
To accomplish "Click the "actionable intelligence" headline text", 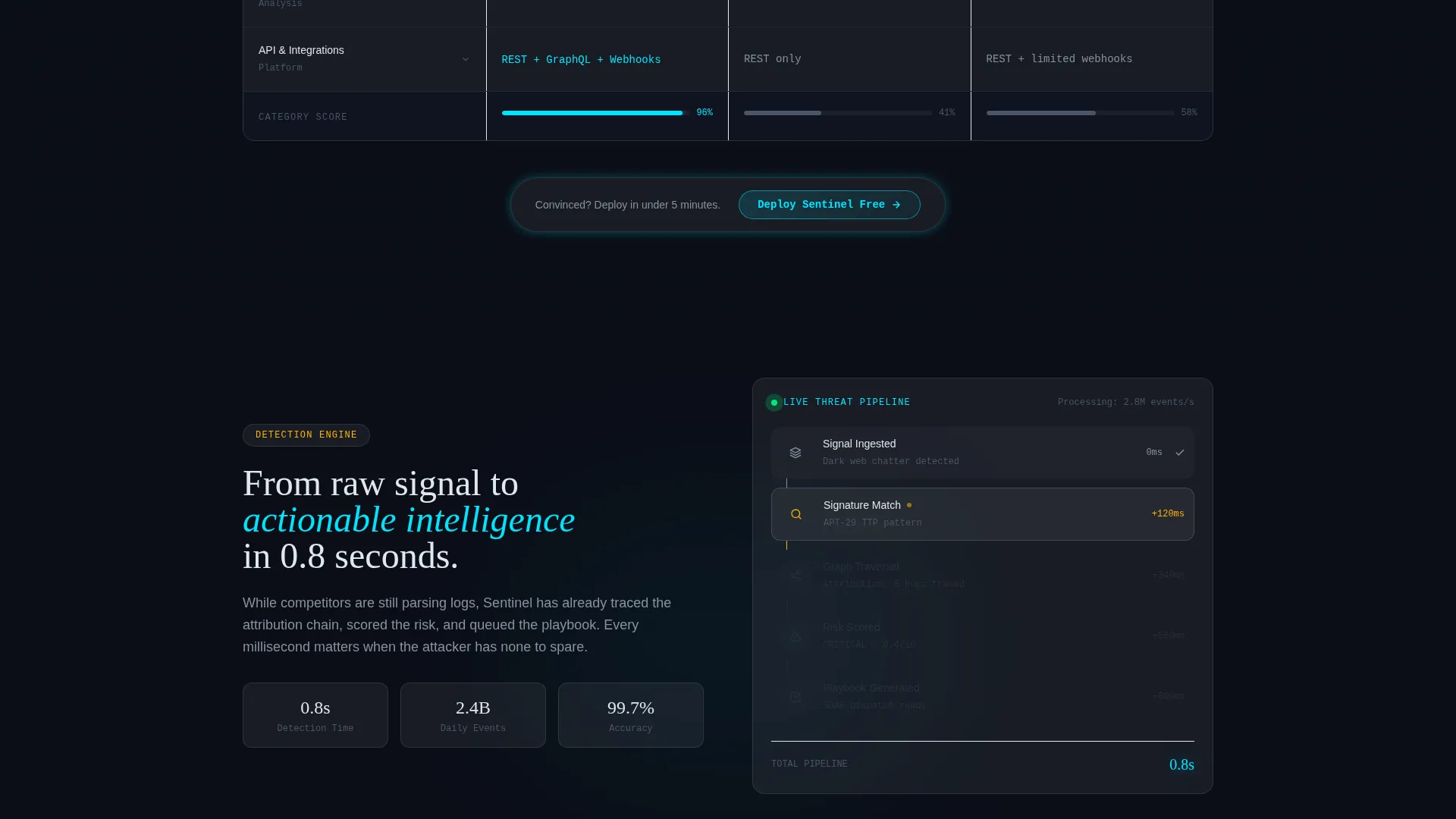I will point(409,520).
